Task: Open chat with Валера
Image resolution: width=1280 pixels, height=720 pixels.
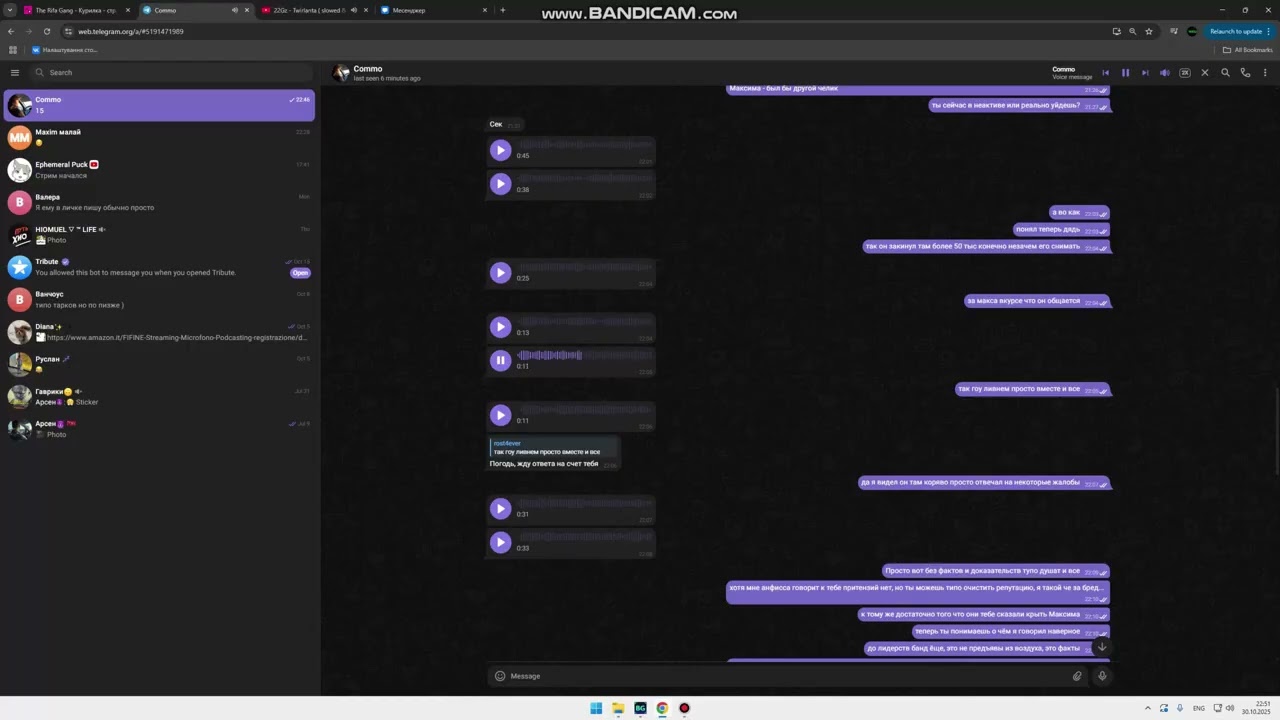Action: coord(160,202)
